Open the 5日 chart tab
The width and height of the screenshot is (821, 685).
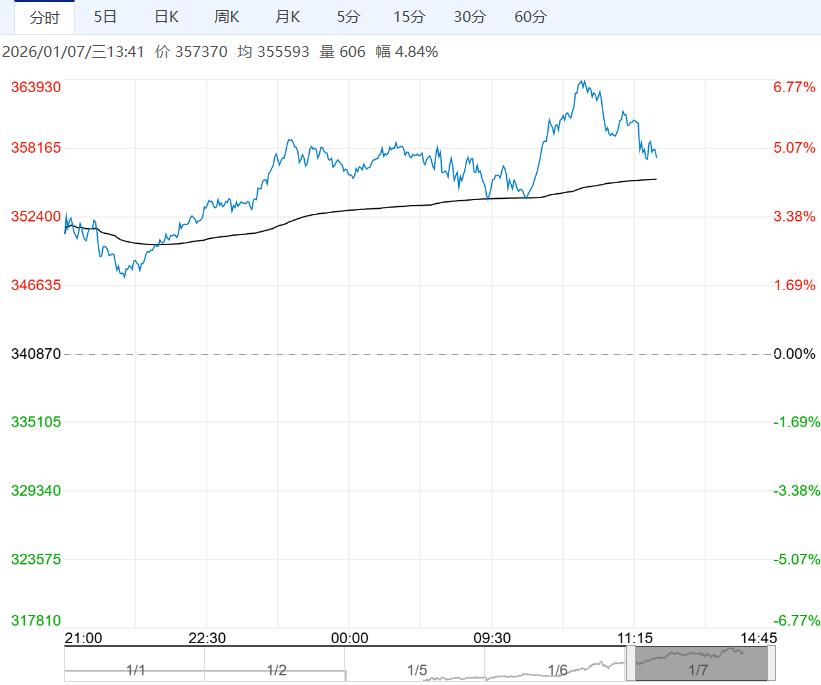tap(104, 17)
